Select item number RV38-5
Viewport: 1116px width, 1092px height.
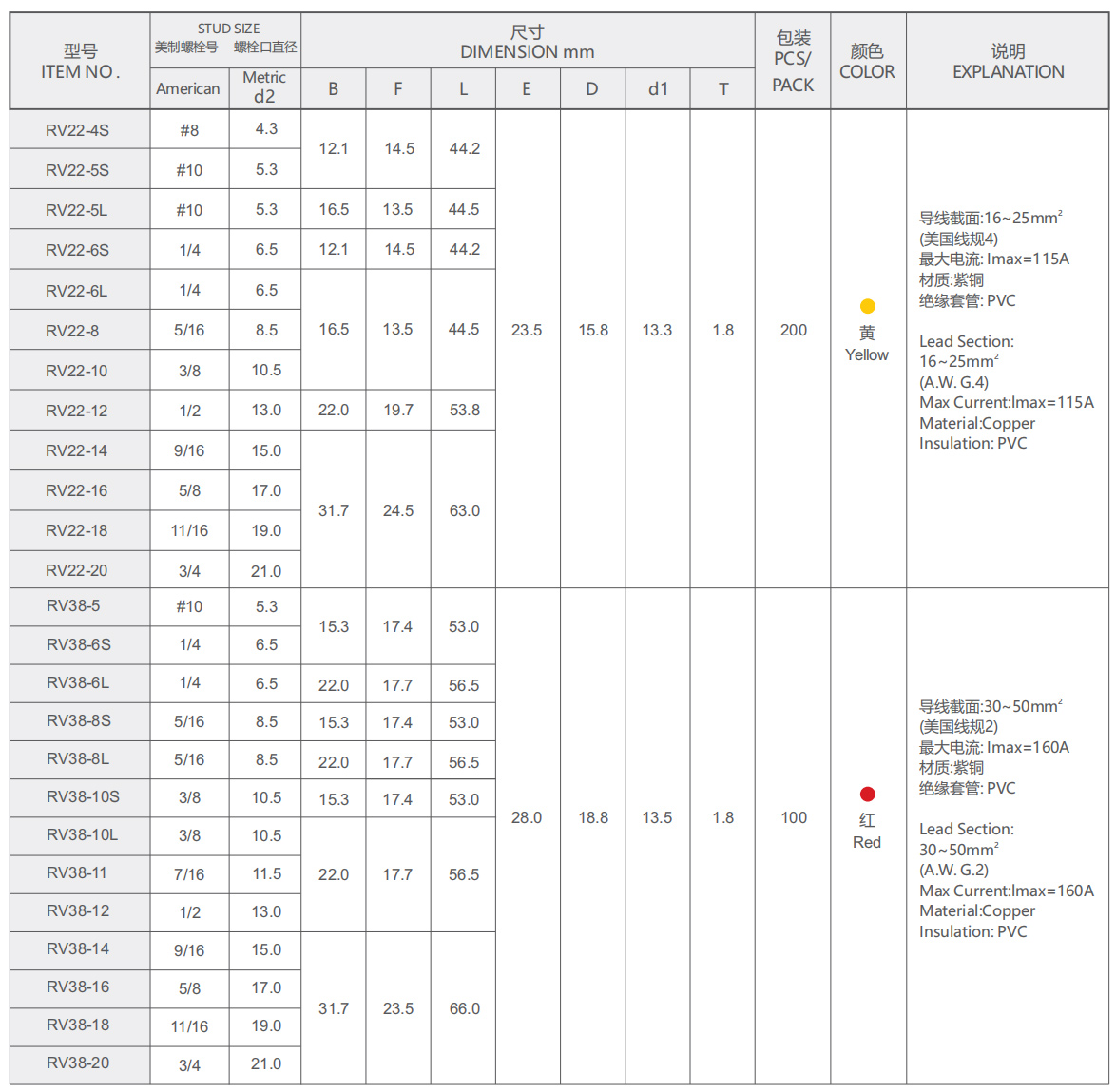[73, 606]
